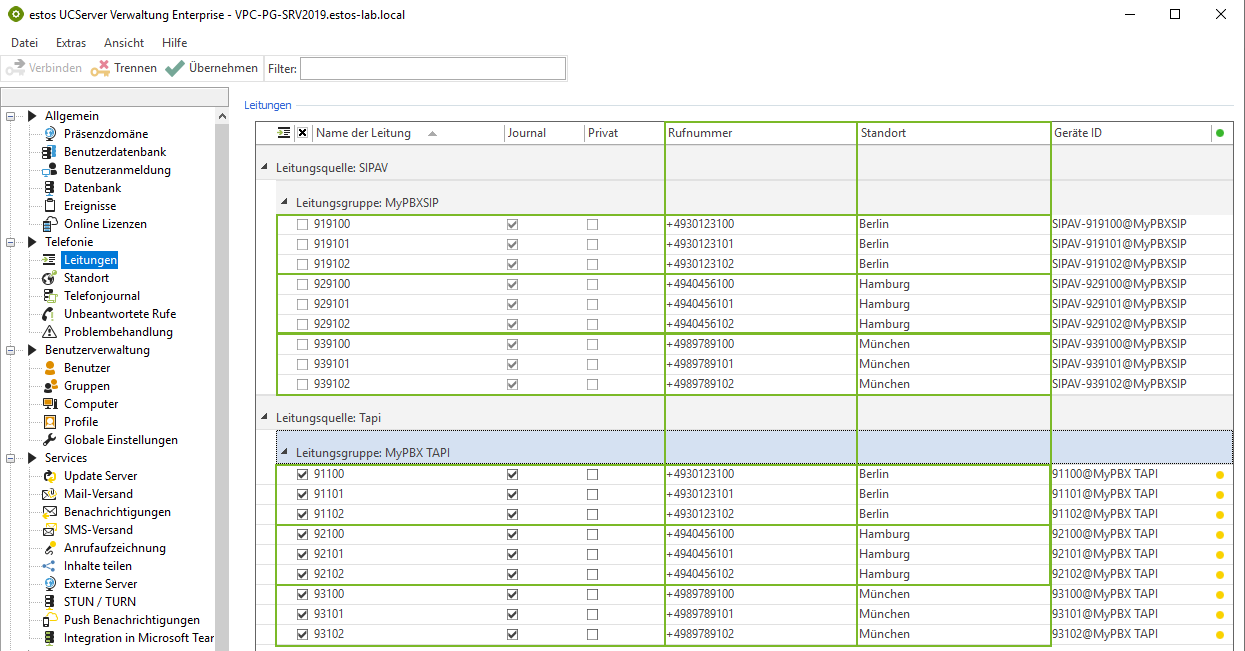The width and height of the screenshot is (1245, 651).
Task: Collapse the Leitungsquelle: SIPAV group
Action: [265, 167]
